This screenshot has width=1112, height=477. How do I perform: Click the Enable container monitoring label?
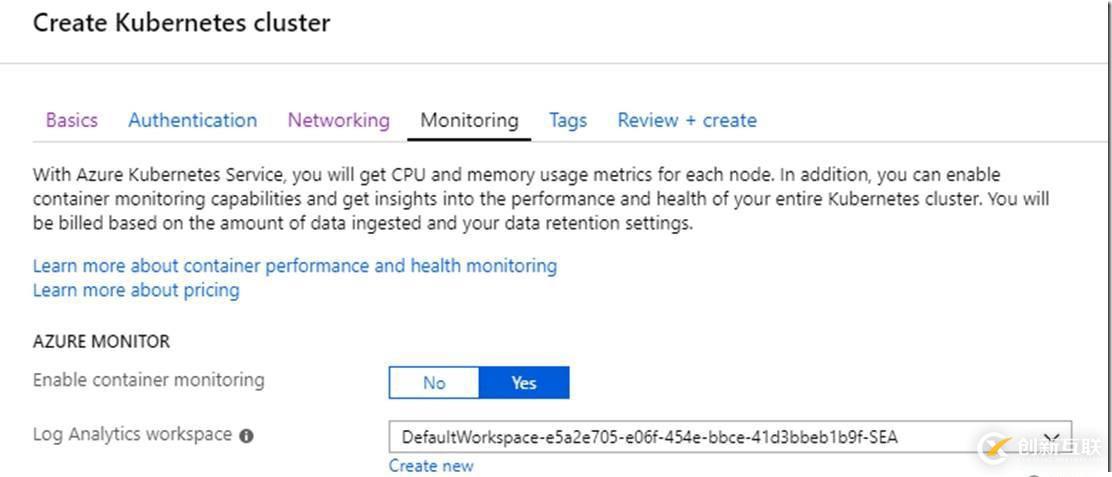[148, 380]
